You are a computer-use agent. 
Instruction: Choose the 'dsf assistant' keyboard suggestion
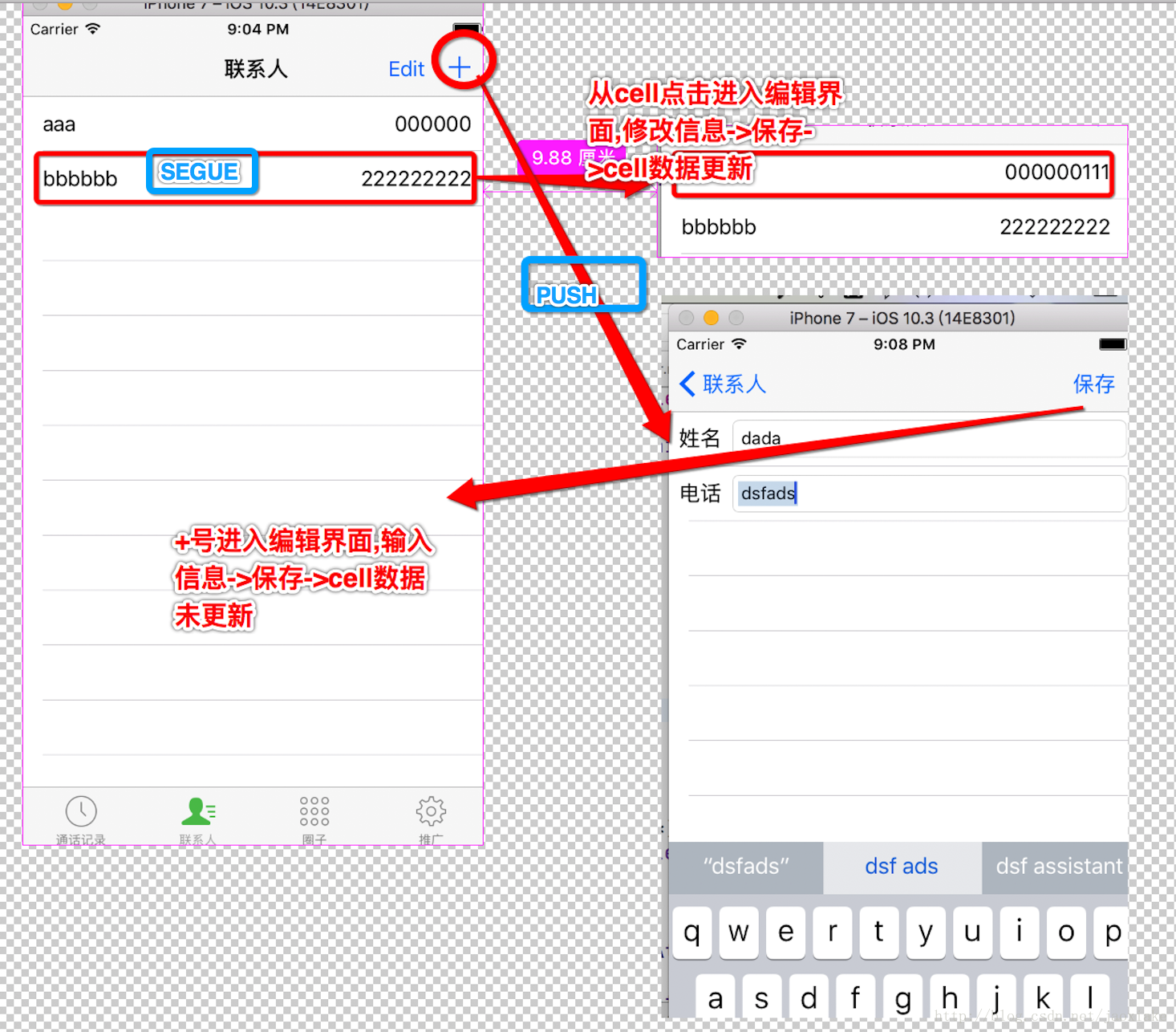click(1056, 867)
